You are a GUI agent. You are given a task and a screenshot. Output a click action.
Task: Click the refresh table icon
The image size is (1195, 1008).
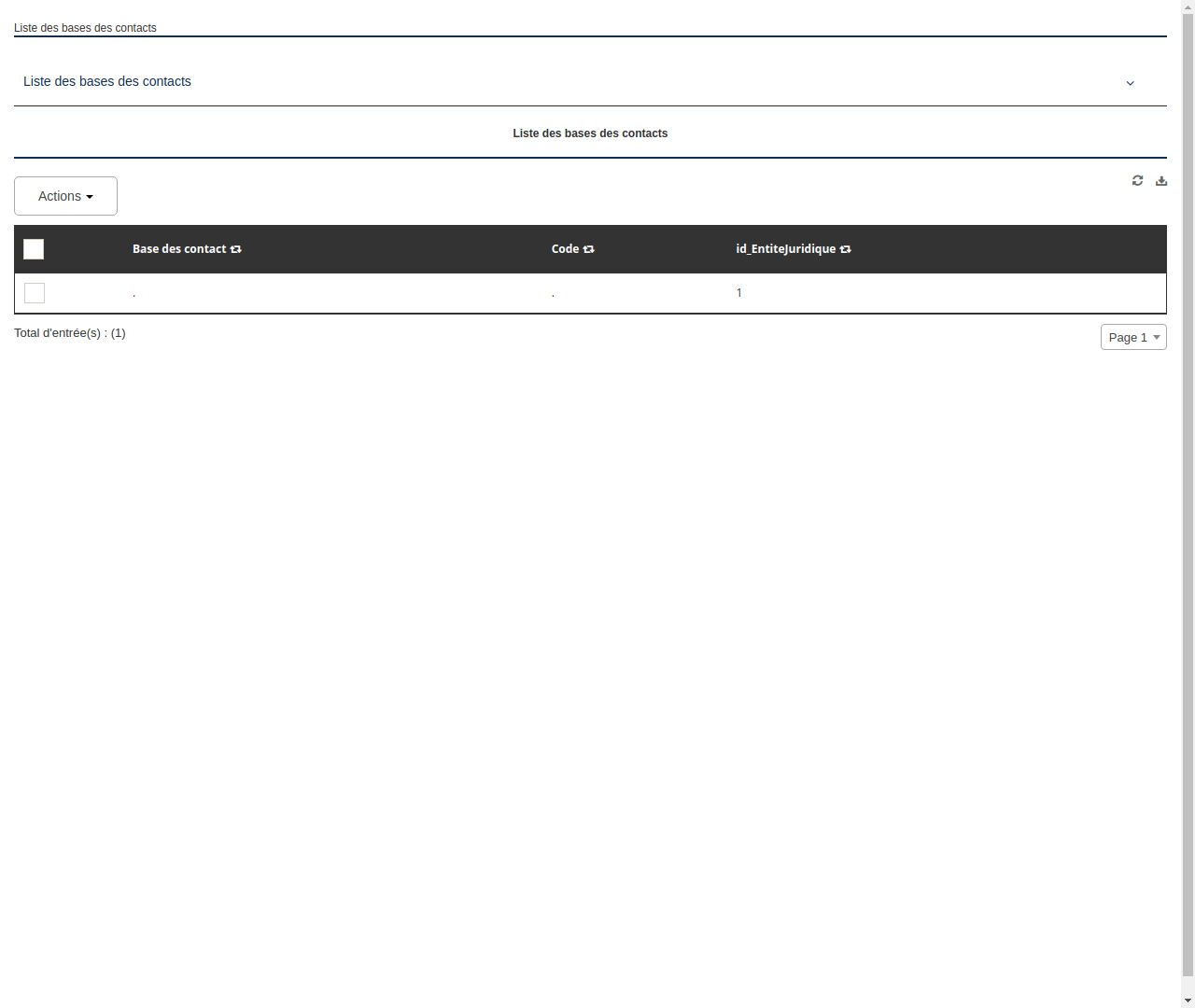[x=1137, y=180]
